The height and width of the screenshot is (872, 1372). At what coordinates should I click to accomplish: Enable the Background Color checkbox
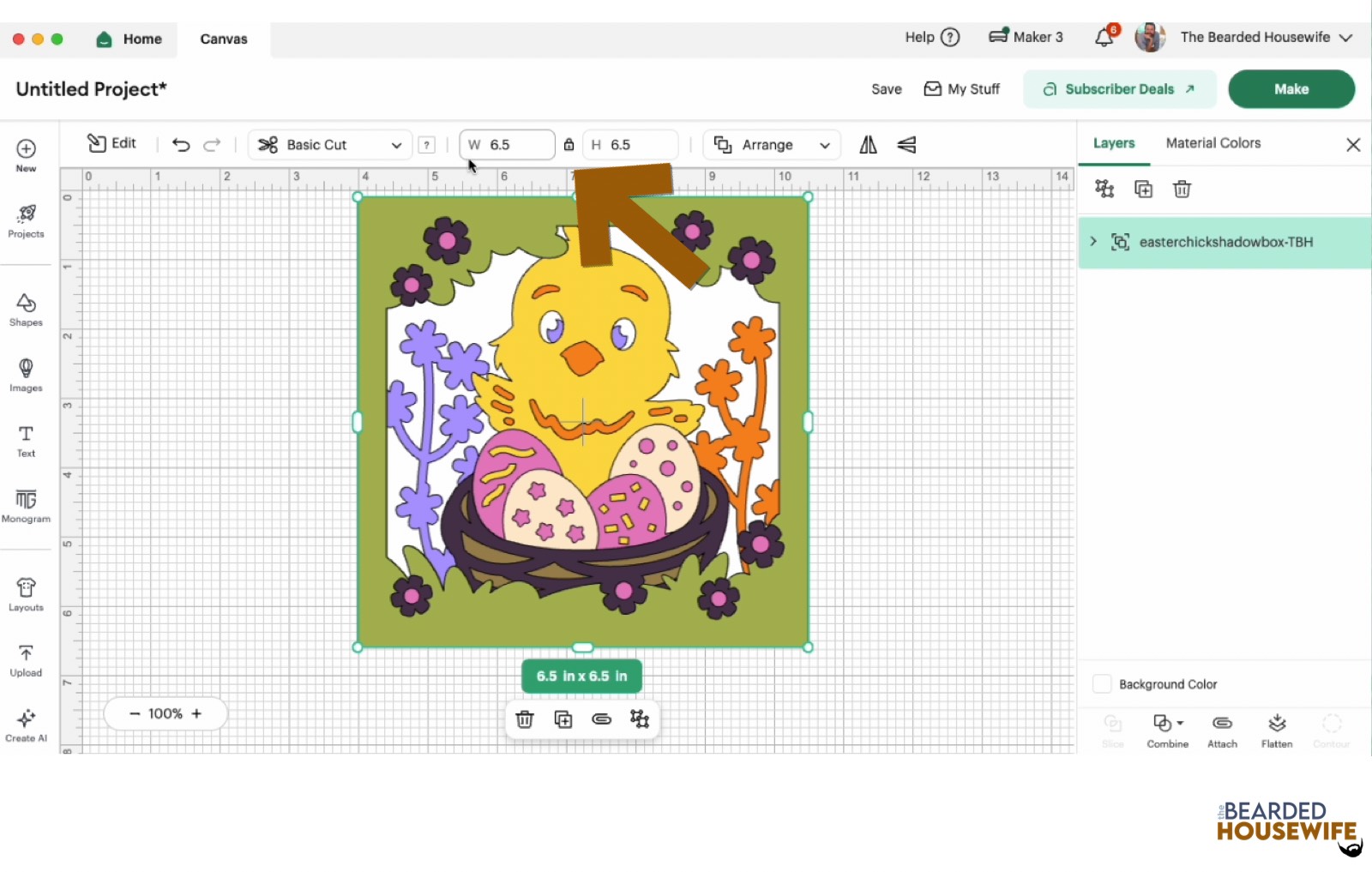[1102, 683]
